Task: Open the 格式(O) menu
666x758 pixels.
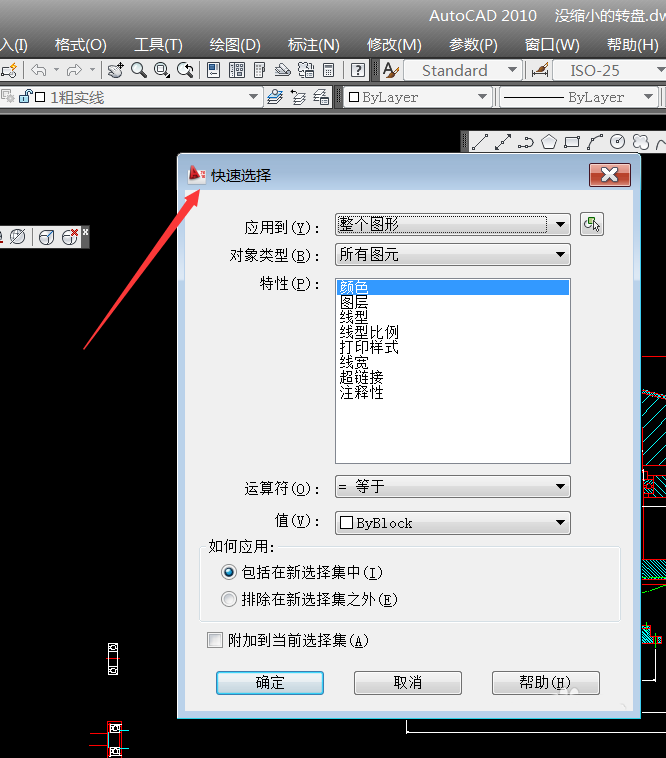Action: tap(80, 45)
